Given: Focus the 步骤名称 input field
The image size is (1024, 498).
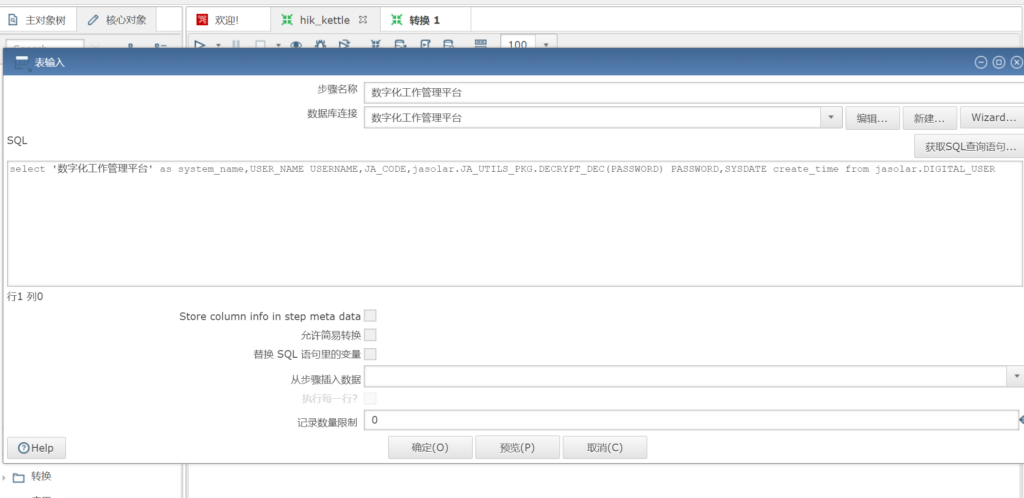Looking at the screenshot, I should pos(690,92).
